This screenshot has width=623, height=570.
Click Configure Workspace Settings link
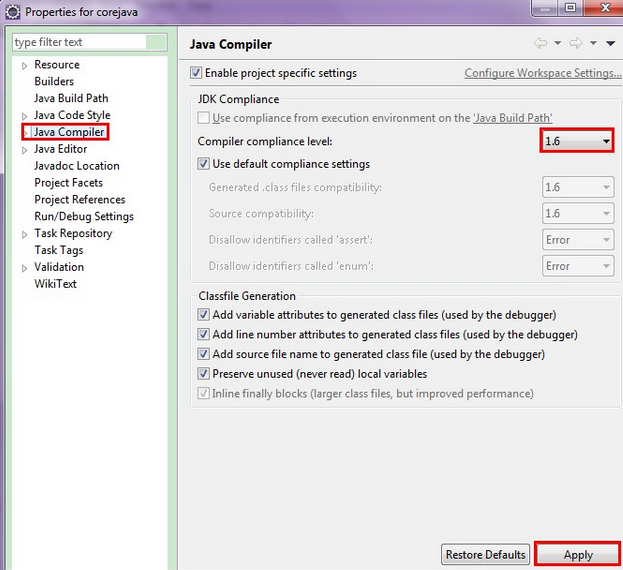point(543,73)
